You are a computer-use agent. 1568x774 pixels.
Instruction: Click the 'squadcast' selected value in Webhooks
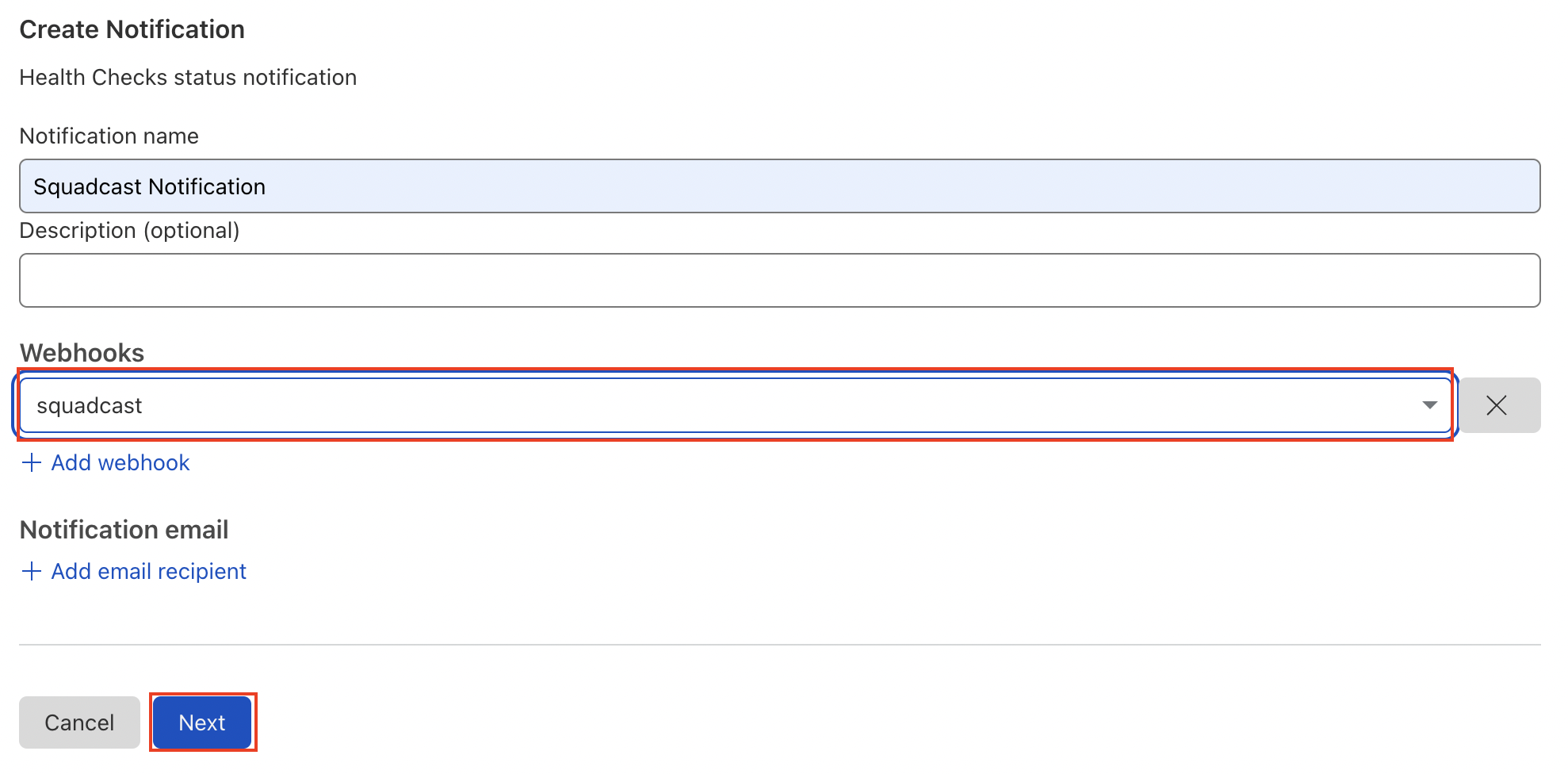(x=90, y=405)
